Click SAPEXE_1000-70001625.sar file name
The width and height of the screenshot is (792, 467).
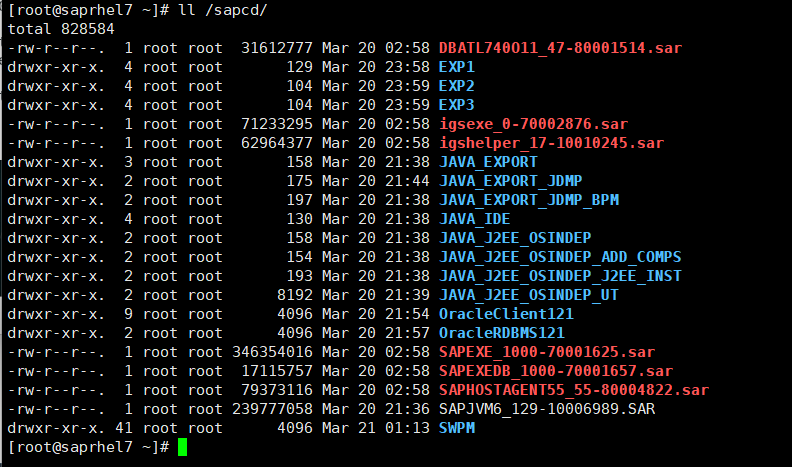click(547, 352)
